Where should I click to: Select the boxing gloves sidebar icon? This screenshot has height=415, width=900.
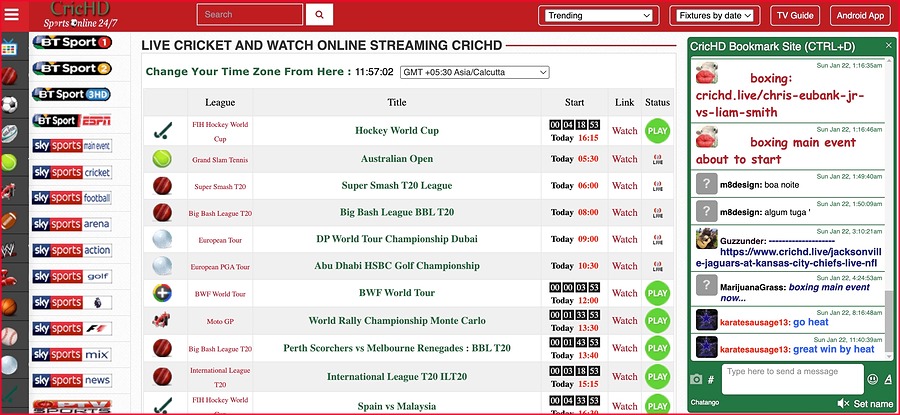[9, 278]
